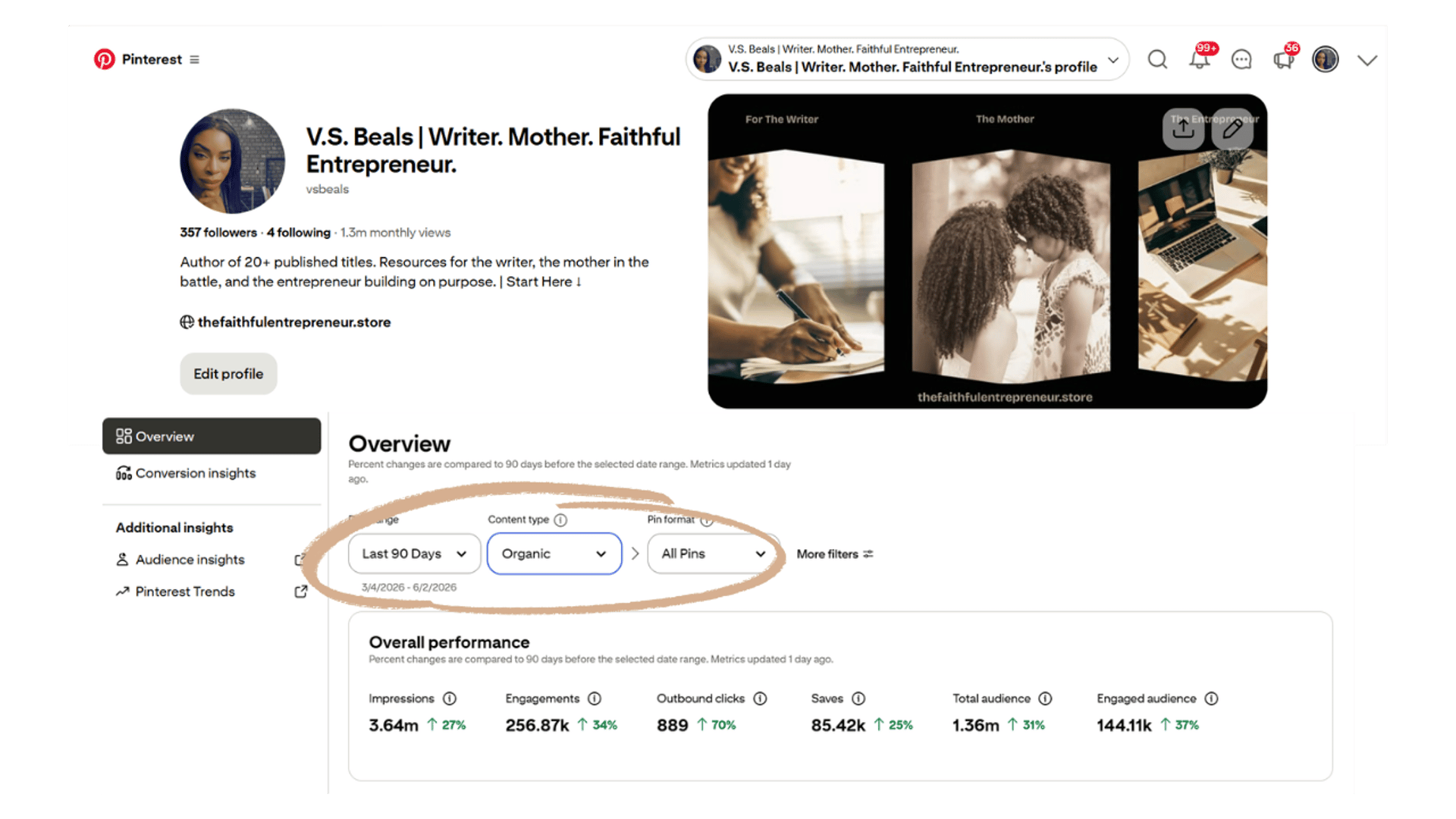The height and width of the screenshot is (819, 1456).
Task: Open the search magnifier icon
Action: (1157, 59)
